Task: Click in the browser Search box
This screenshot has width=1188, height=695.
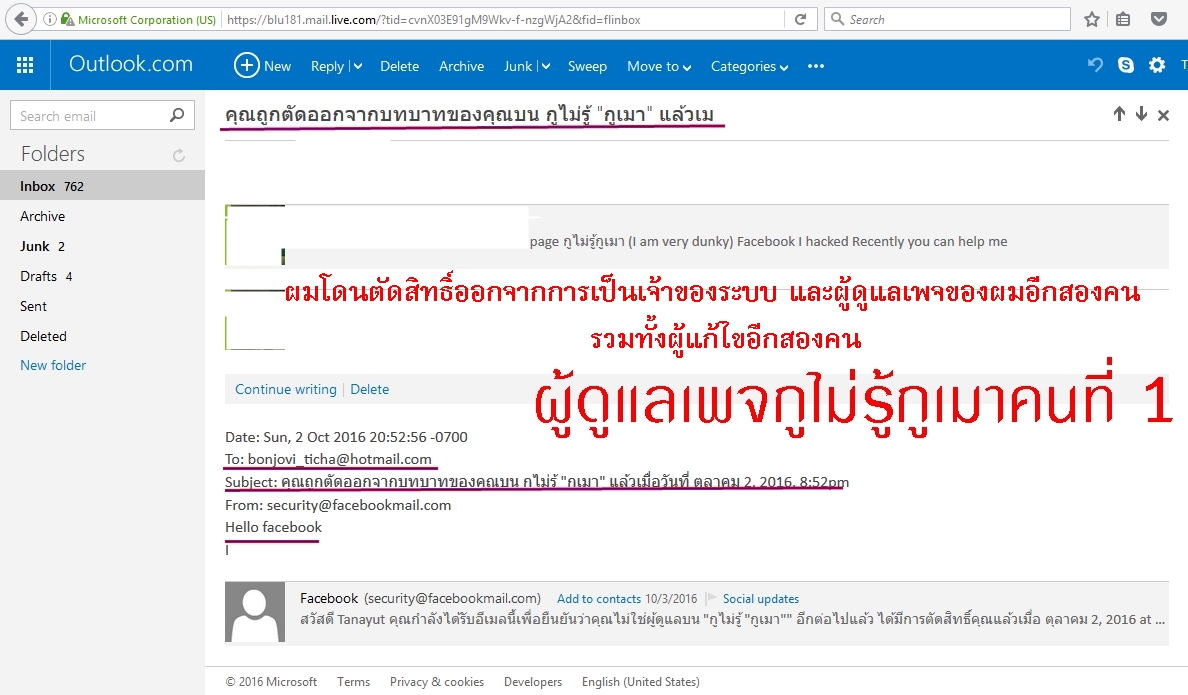Action: [947, 20]
